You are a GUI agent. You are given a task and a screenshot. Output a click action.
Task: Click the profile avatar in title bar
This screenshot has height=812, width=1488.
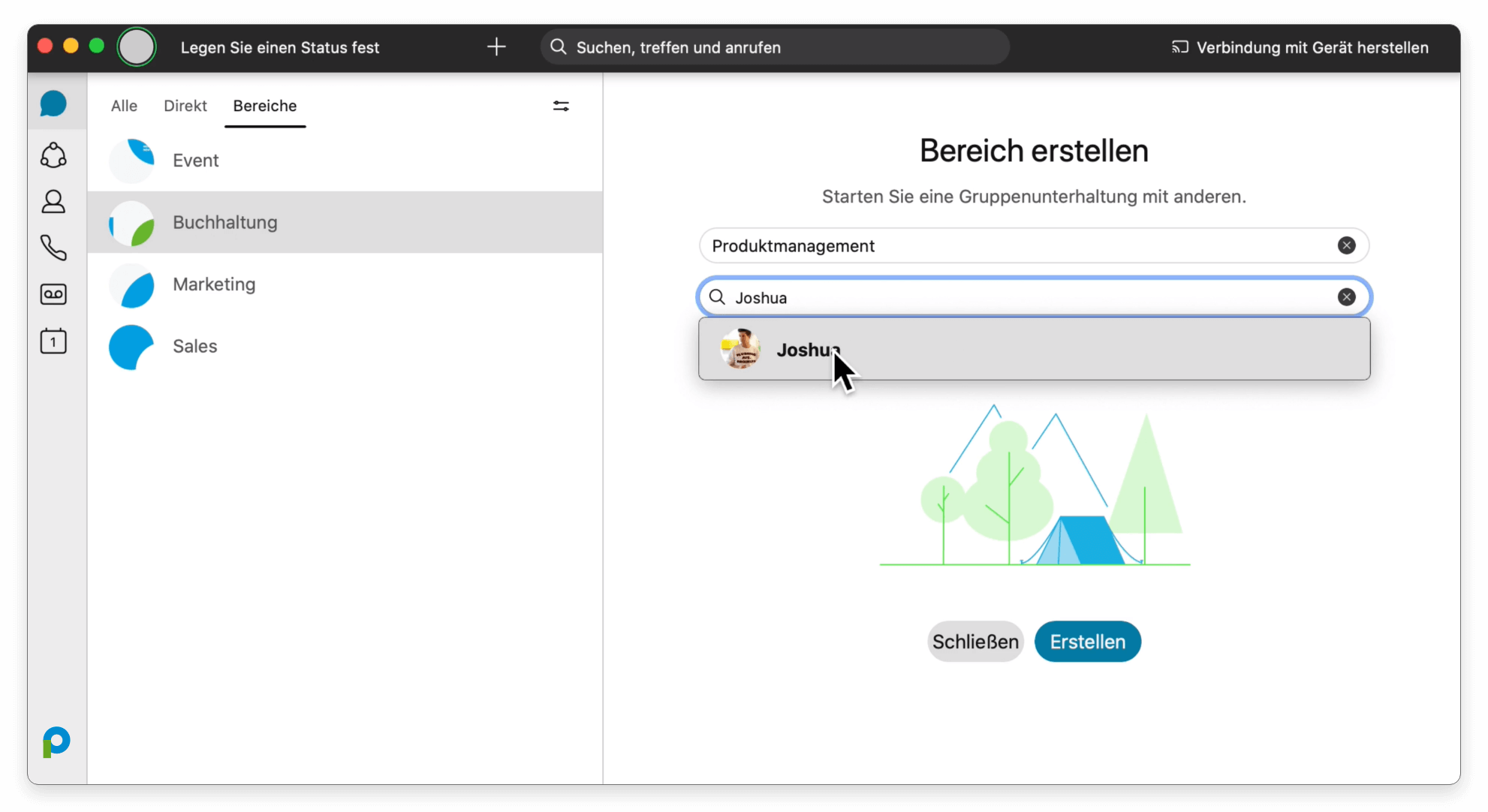pyautogui.click(x=137, y=47)
